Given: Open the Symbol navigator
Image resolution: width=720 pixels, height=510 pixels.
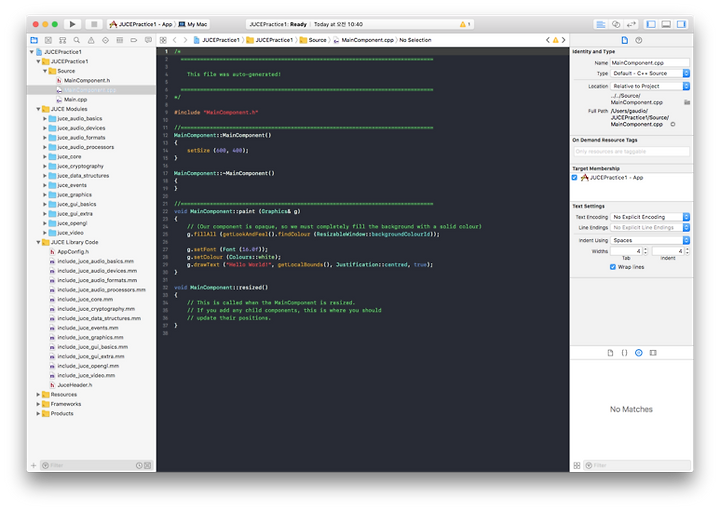Looking at the screenshot, I should (x=62, y=40).
